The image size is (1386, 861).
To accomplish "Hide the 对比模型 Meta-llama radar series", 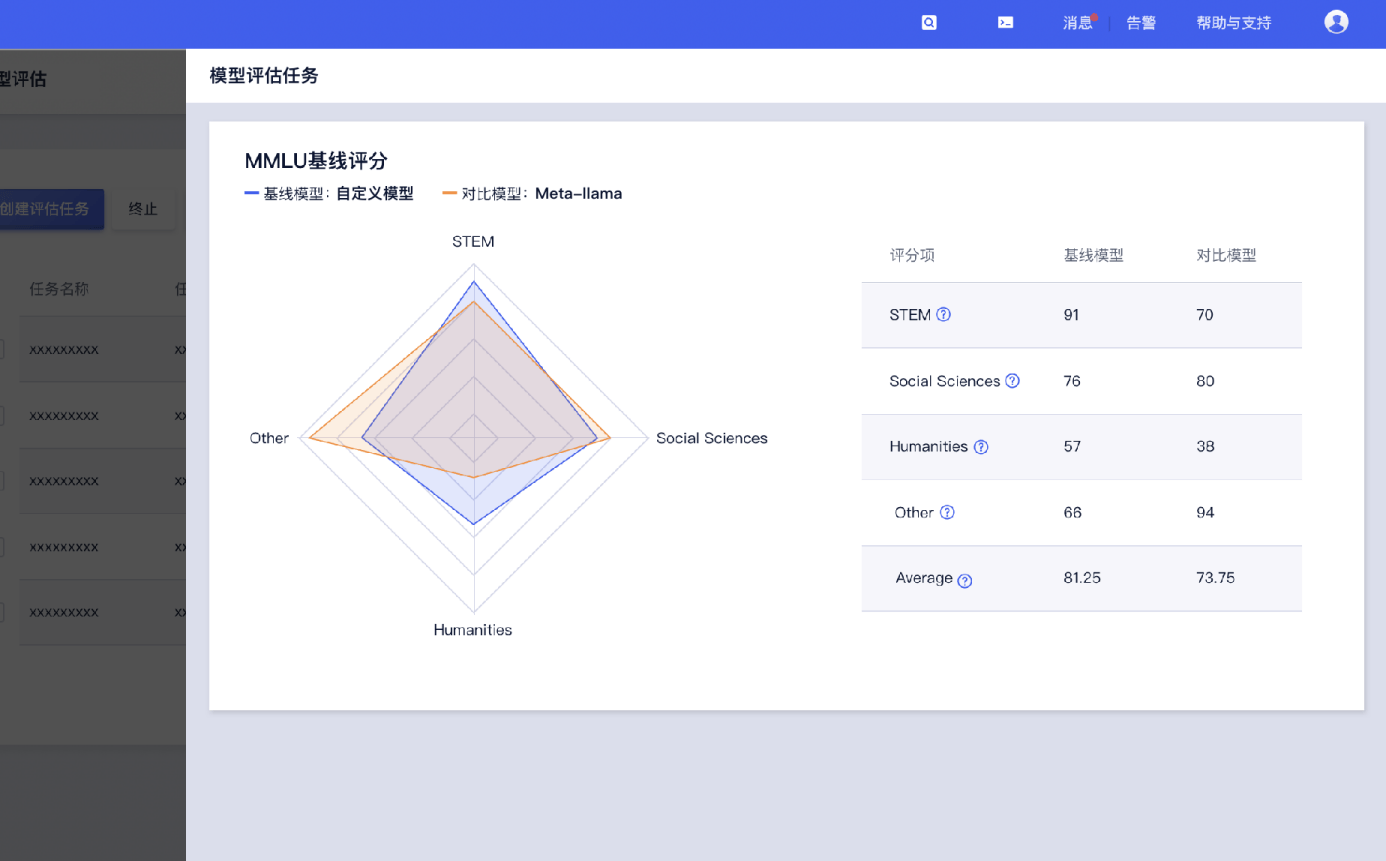I will [533, 193].
